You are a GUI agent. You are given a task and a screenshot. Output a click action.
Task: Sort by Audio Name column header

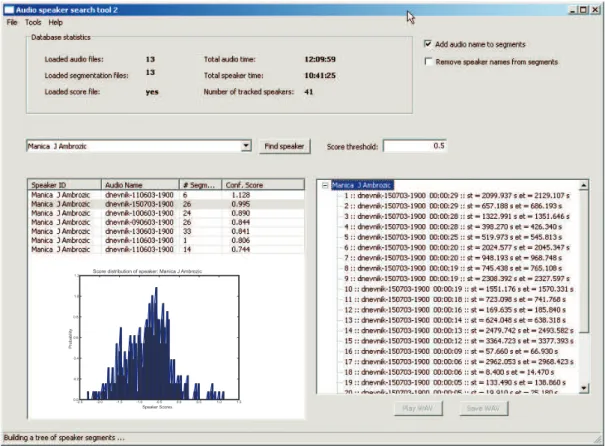click(140, 185)
